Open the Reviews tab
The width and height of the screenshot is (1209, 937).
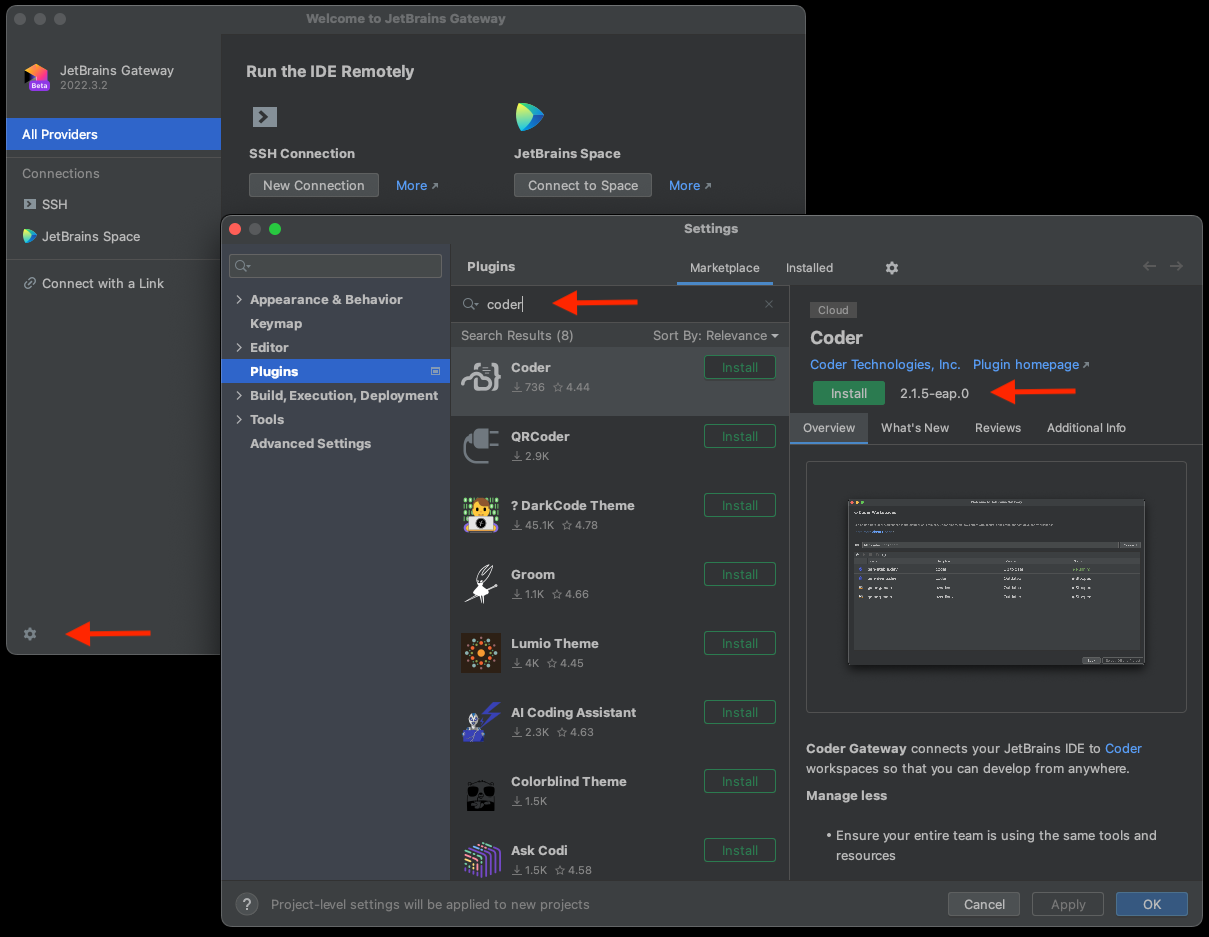click(998, 427)
